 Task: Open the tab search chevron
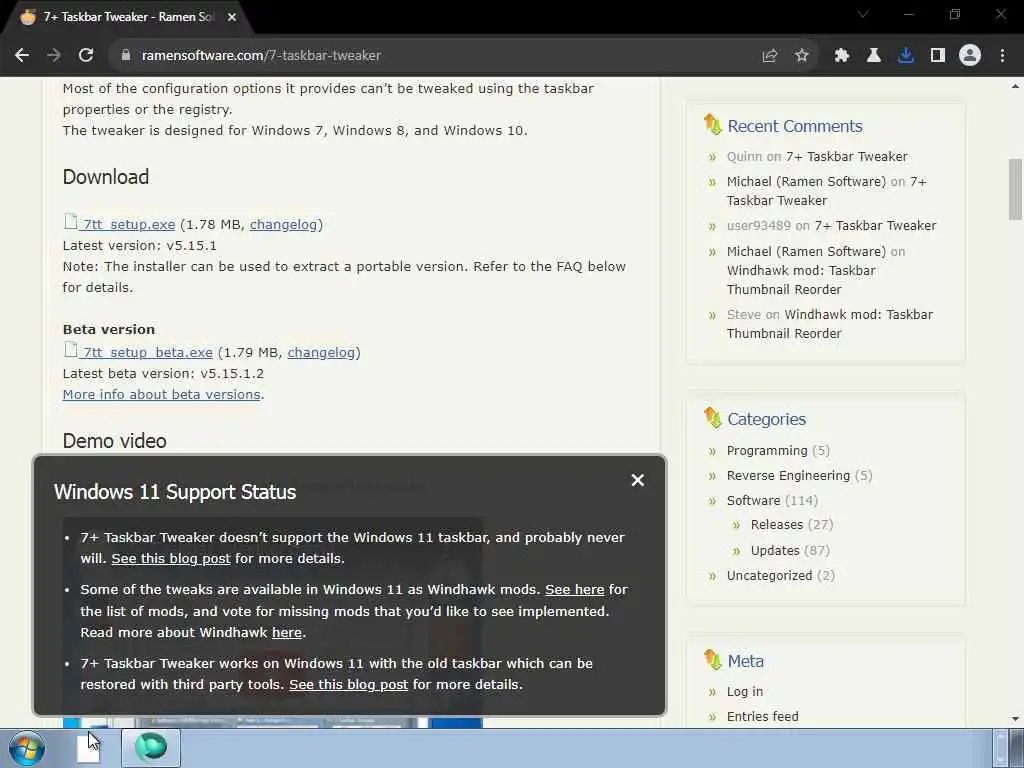863,14
